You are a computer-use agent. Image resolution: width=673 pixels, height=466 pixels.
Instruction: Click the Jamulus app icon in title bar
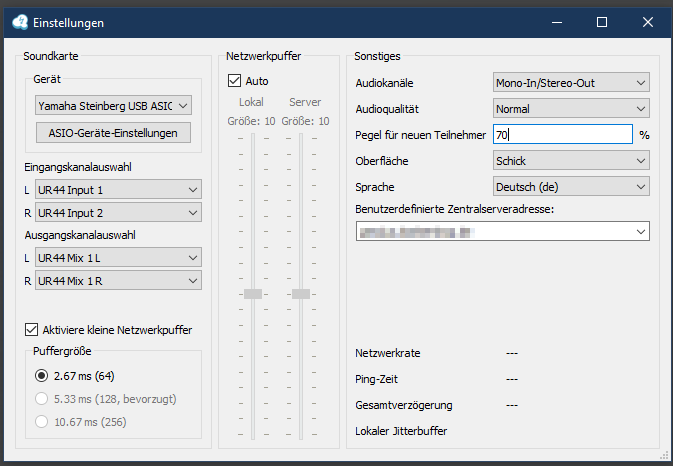coord(17,22)
